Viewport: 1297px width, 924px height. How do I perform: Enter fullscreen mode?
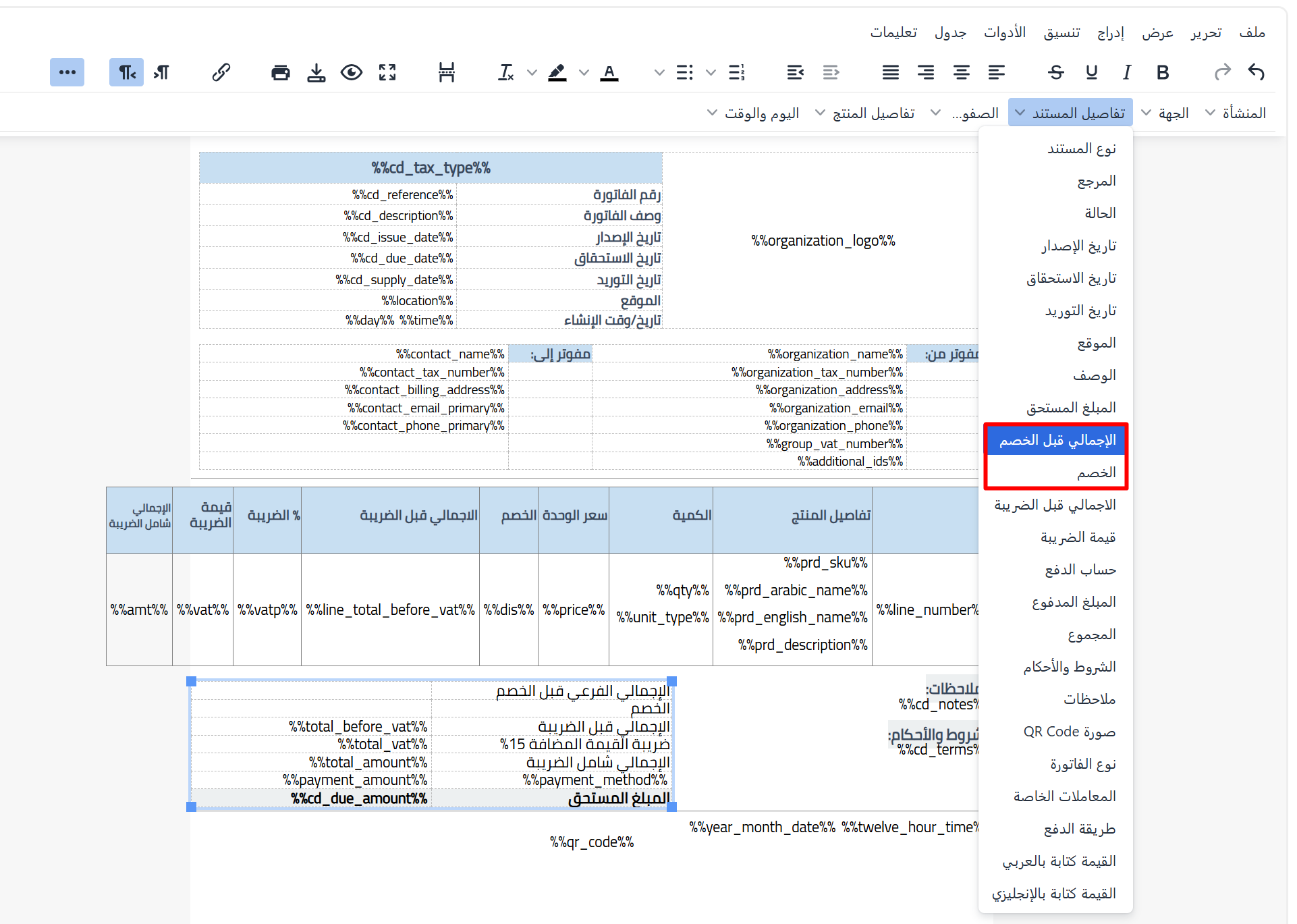pos(387,72)
